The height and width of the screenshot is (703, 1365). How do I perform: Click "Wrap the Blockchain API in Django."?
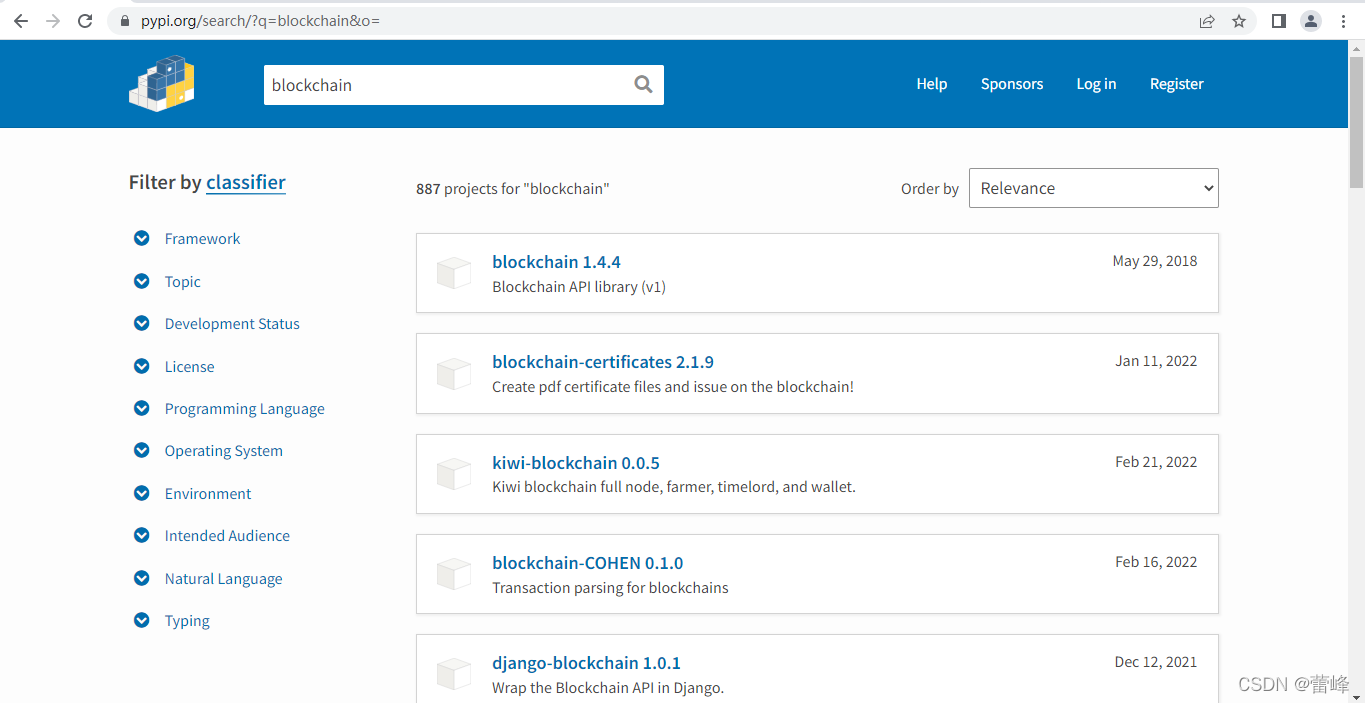coord(608,688)
